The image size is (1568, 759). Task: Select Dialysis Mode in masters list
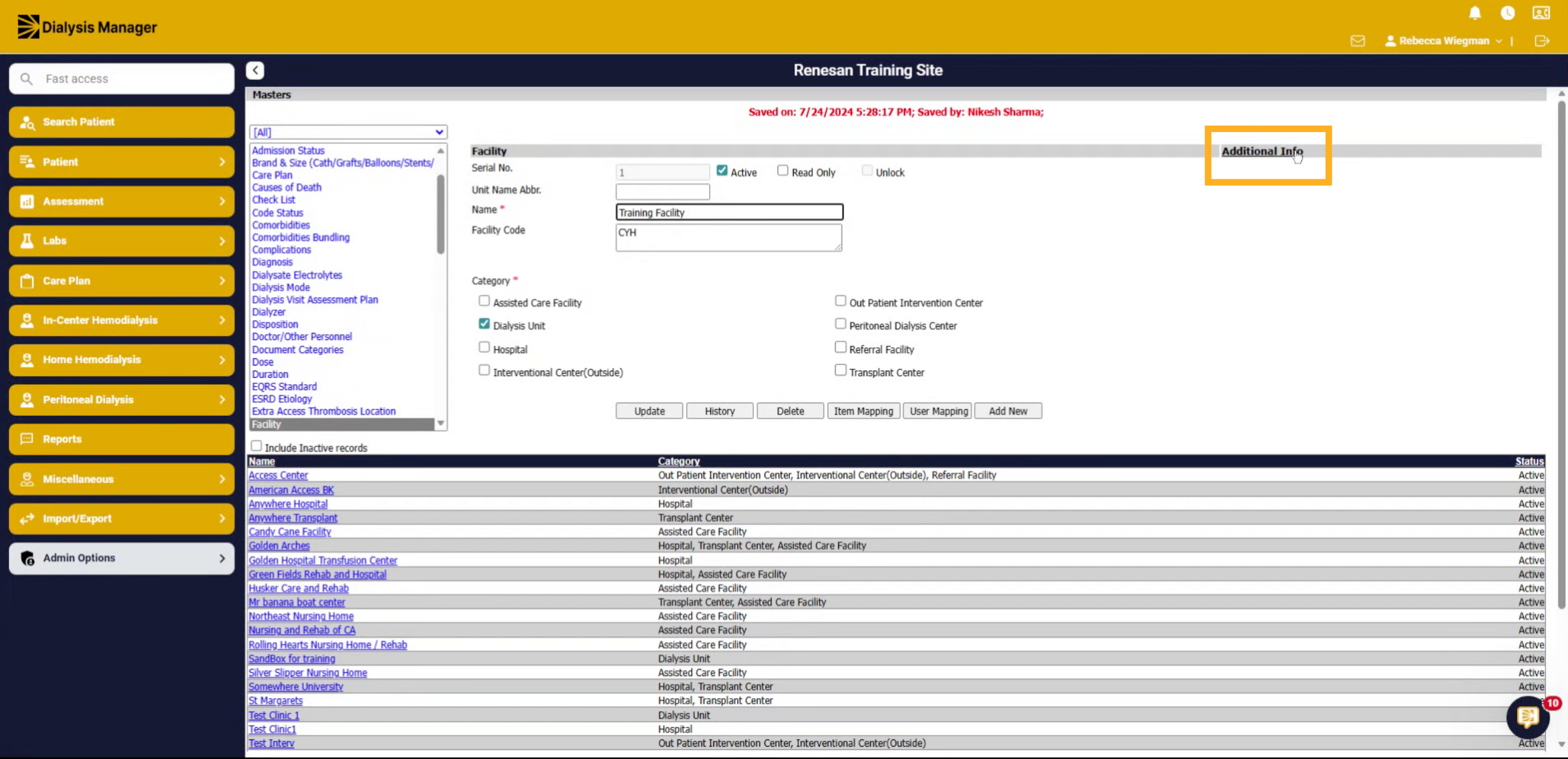281,288
